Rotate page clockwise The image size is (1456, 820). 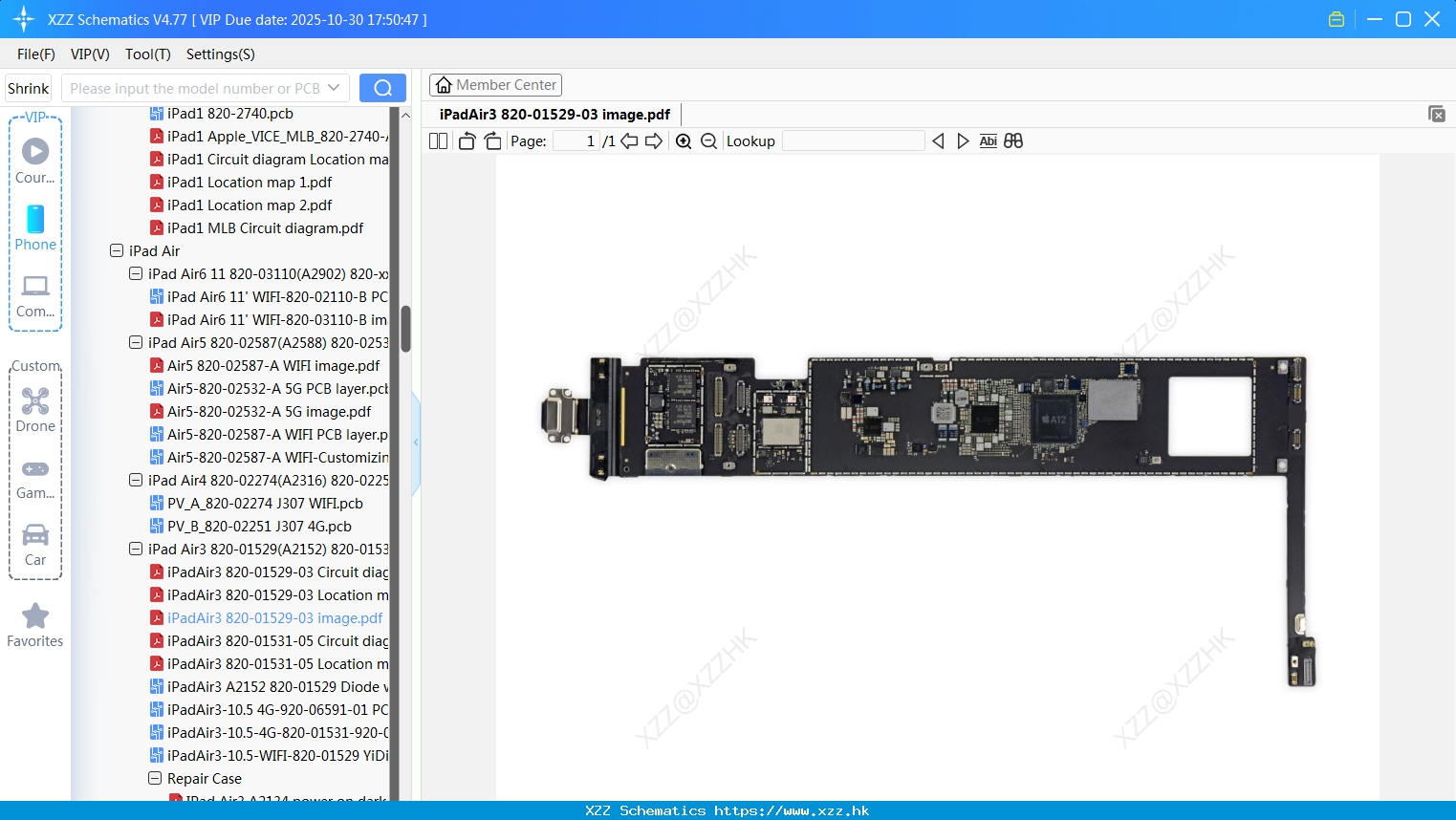click(492, 141)
